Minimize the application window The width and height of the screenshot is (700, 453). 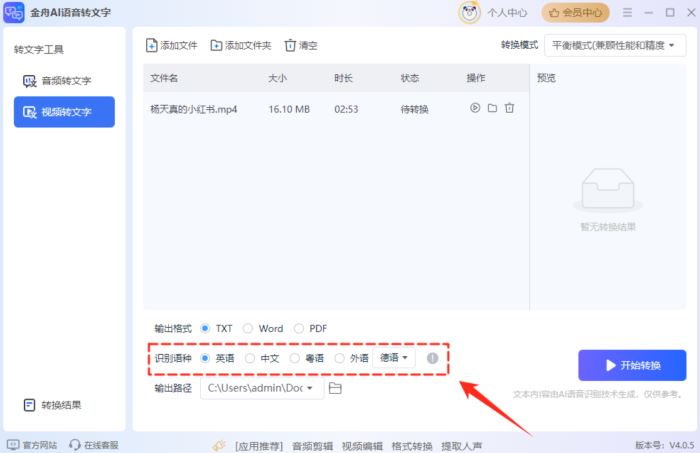pos(649,12)
